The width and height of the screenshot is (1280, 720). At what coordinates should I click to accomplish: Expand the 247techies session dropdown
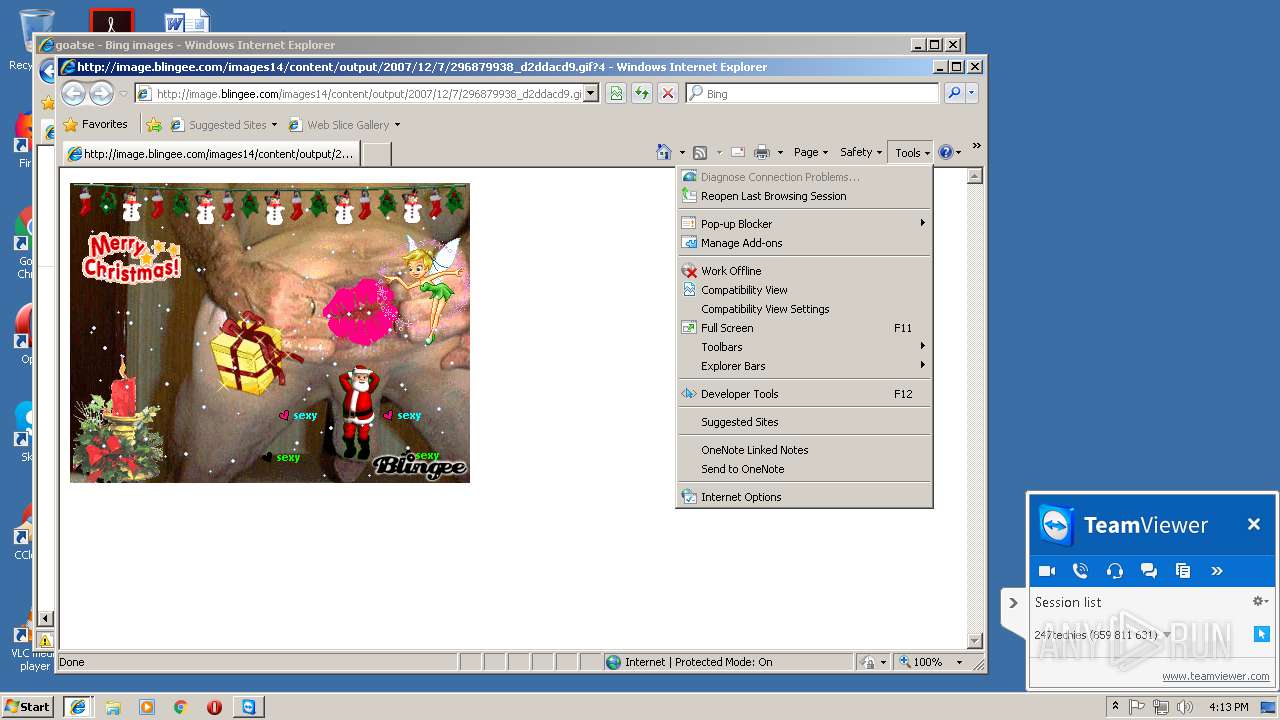click(1166, 635)
